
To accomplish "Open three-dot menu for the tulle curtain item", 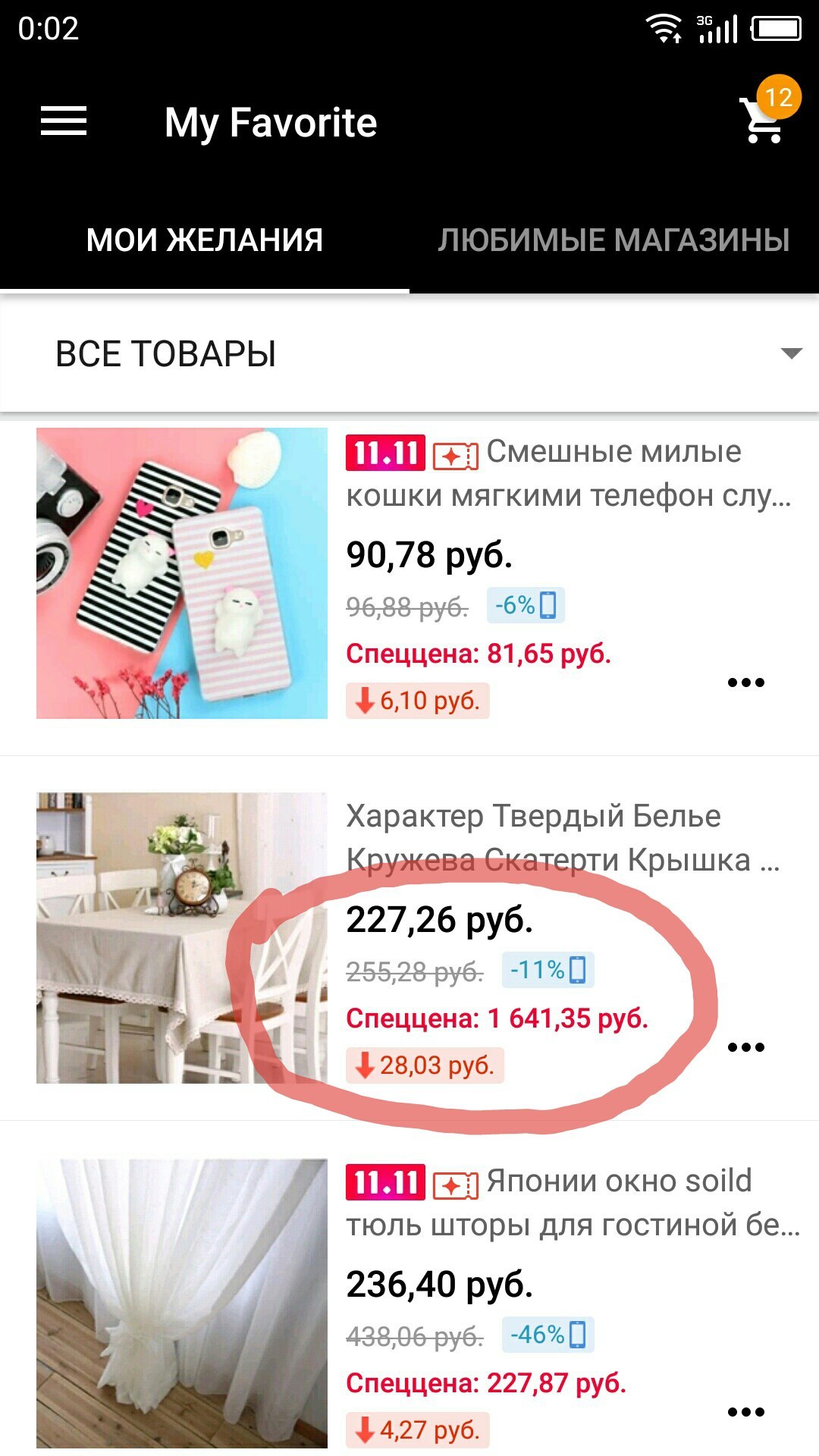I will coord(745,1412).
